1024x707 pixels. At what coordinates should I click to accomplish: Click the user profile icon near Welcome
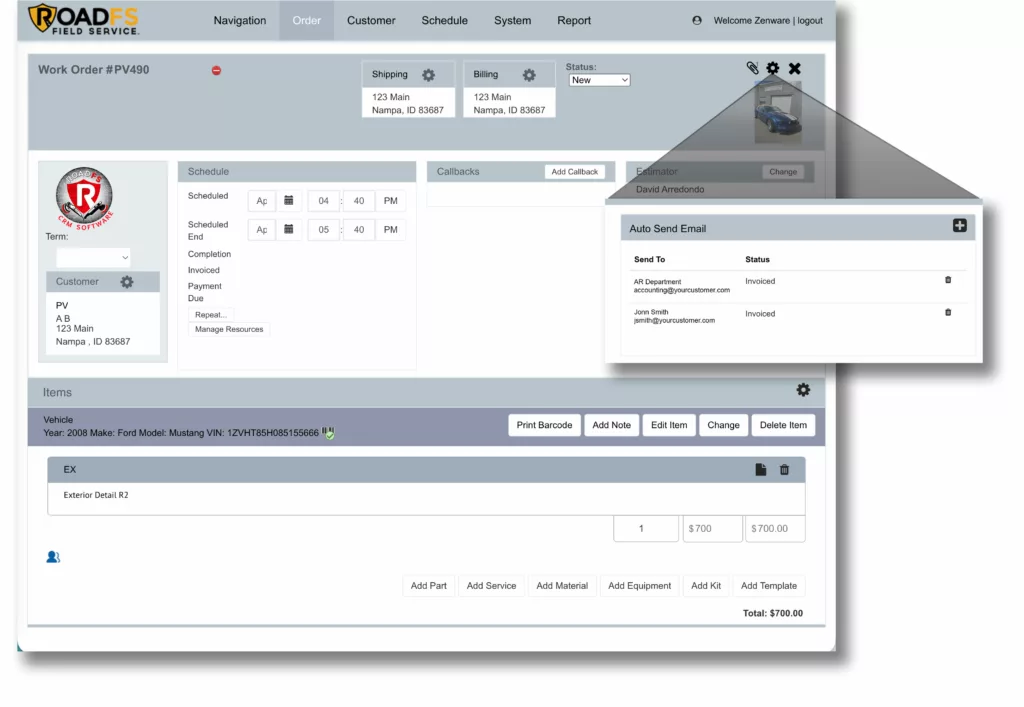point(697,20)
